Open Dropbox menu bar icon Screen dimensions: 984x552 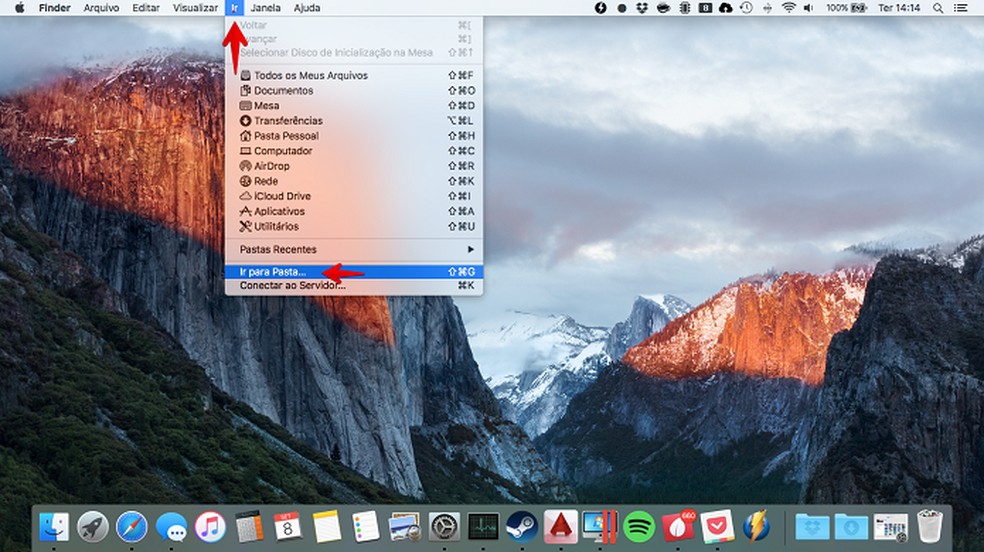[x=641, y=8]
